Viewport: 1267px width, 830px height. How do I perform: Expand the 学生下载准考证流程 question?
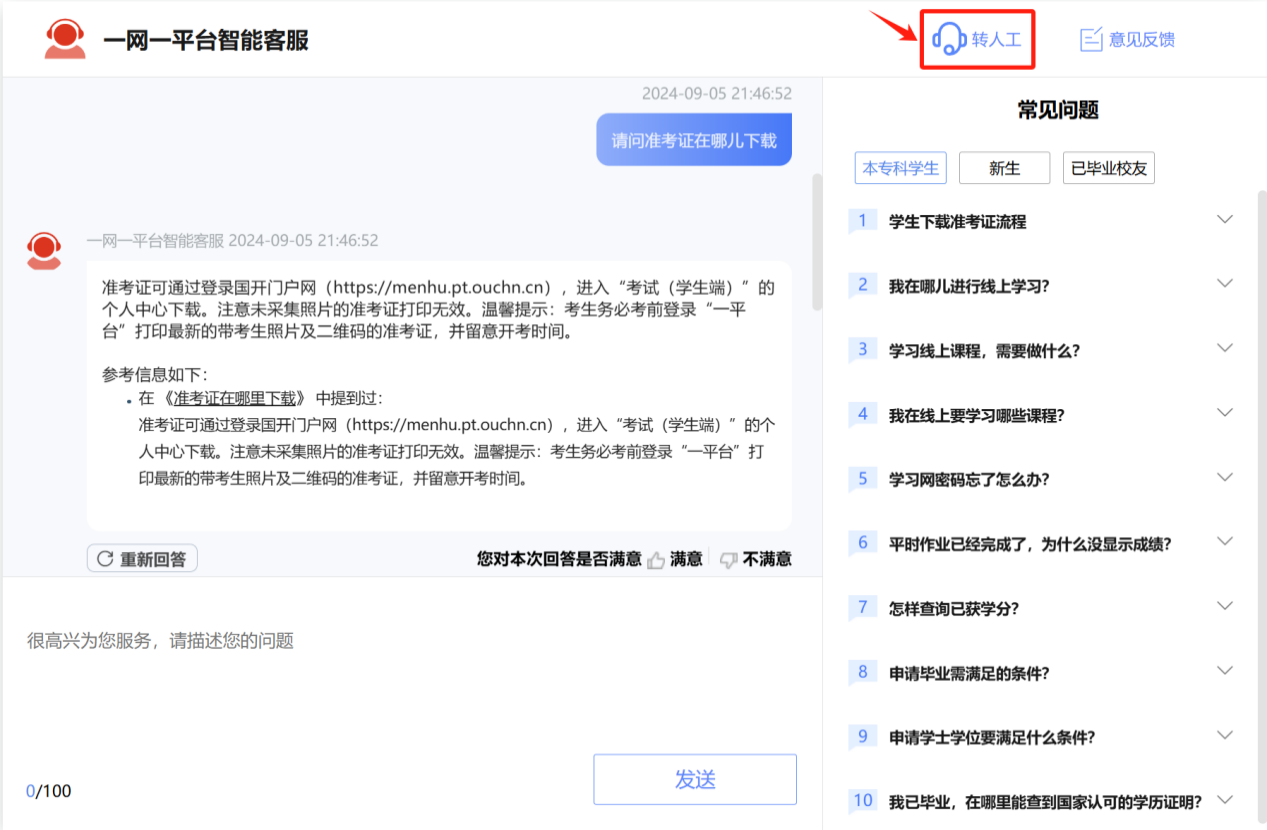tap(1224, 220)
